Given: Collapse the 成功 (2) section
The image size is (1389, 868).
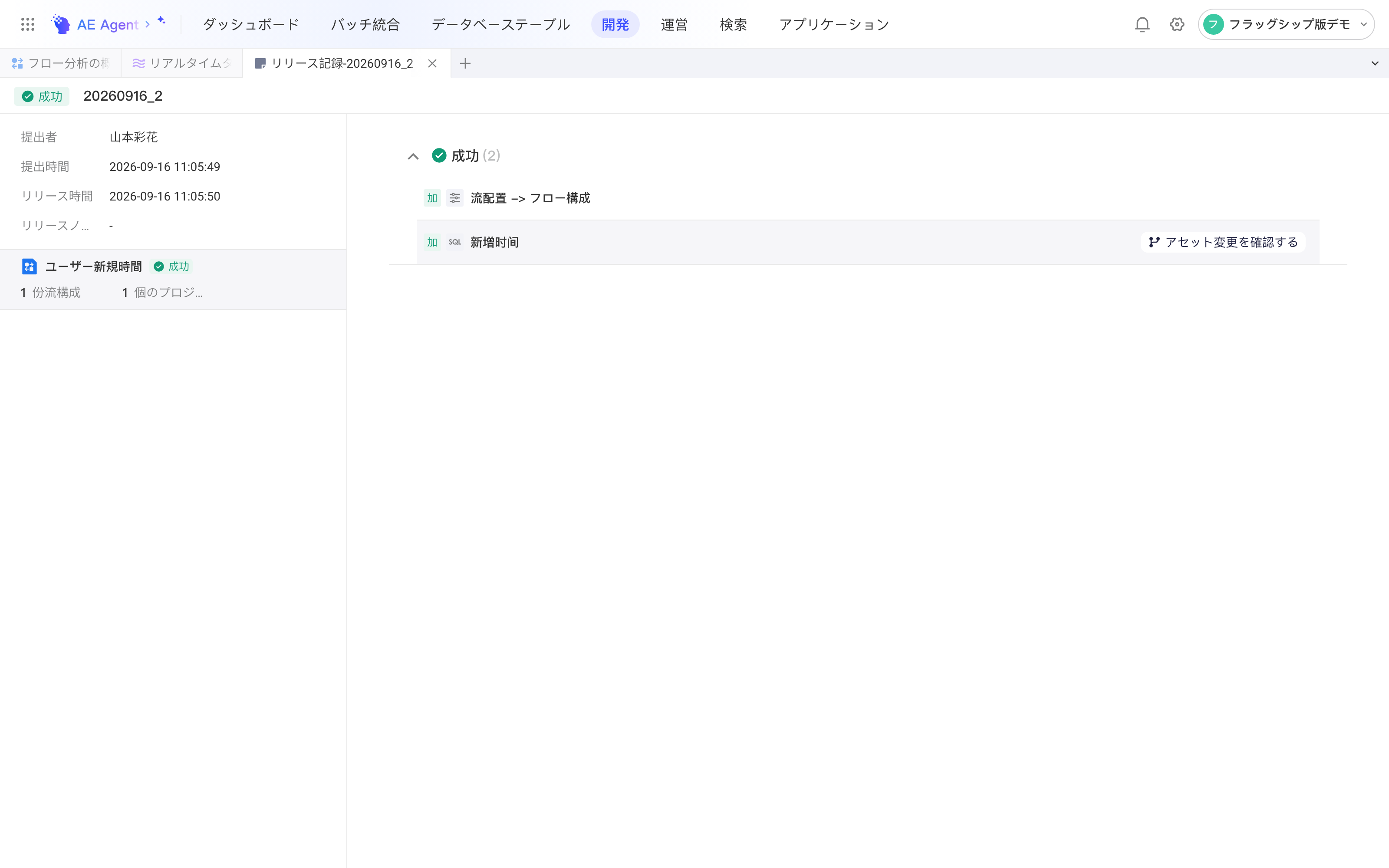Looking at the screenshot, I should (413, 156).
